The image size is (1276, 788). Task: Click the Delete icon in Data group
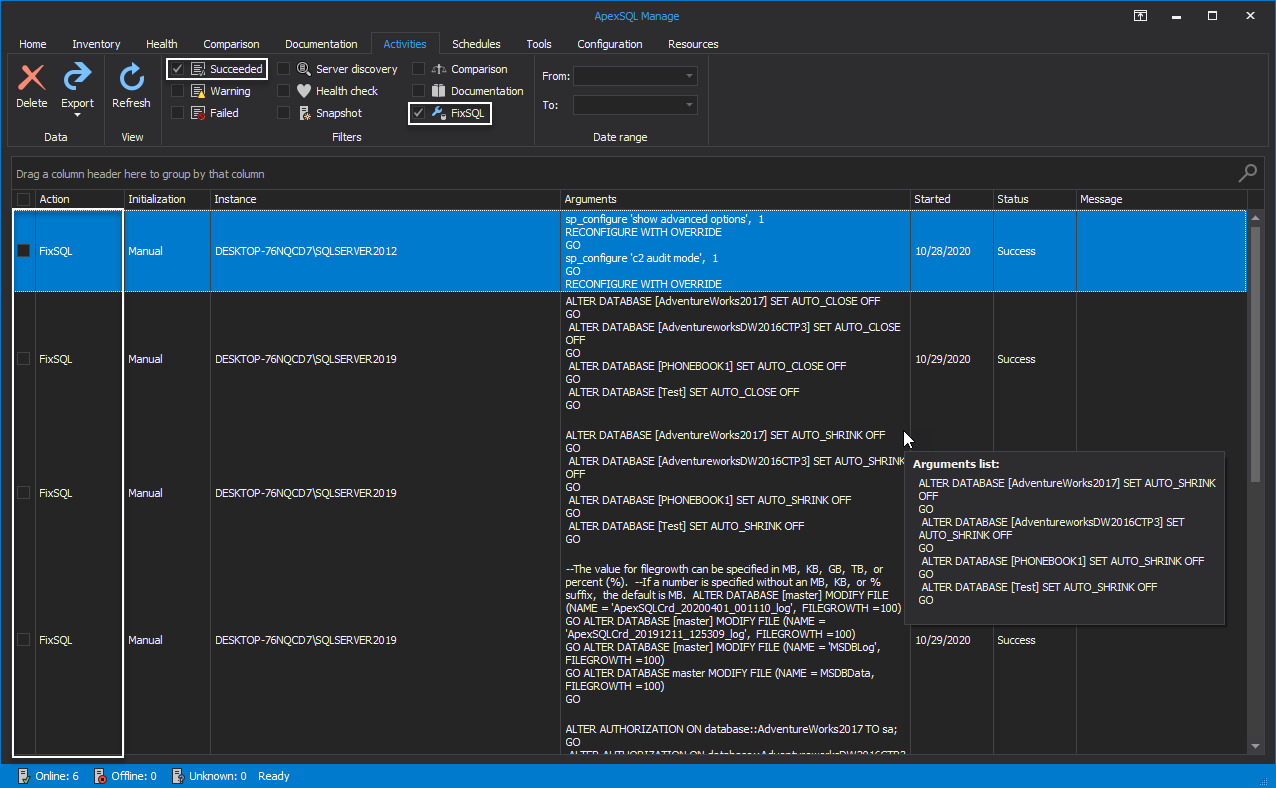click(x=32, y=77)
